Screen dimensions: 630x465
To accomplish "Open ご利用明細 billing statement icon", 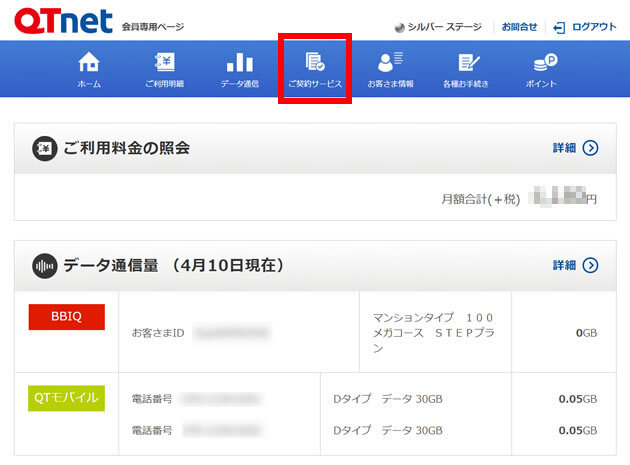I will tap(165, 62).
